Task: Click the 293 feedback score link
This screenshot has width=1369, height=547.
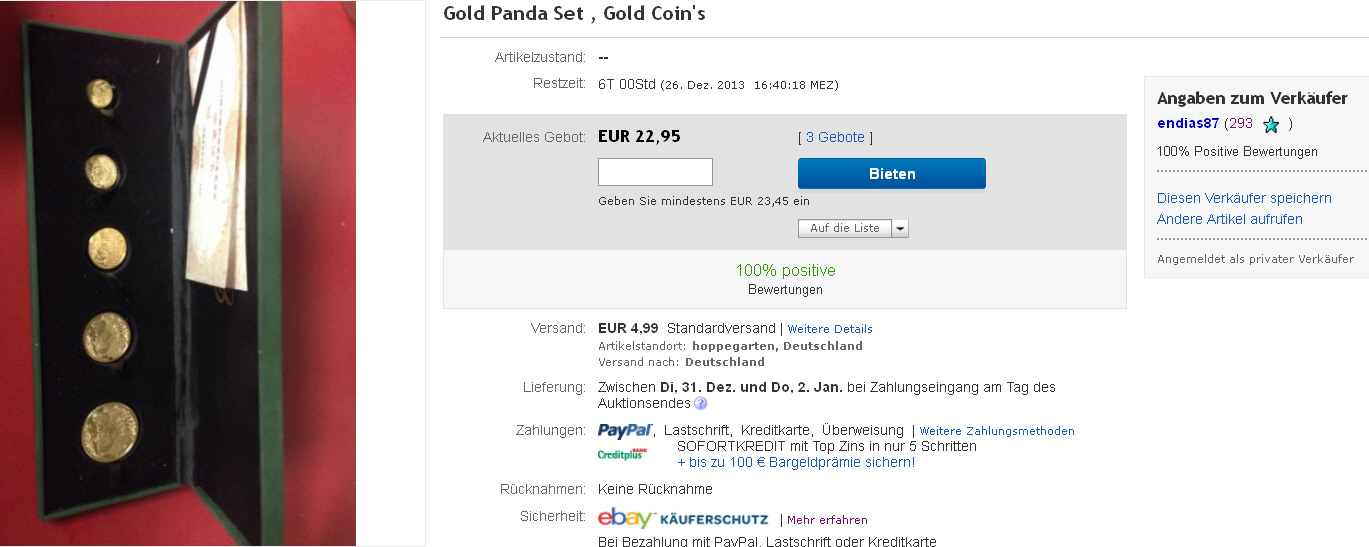Action: [1239, 124]
